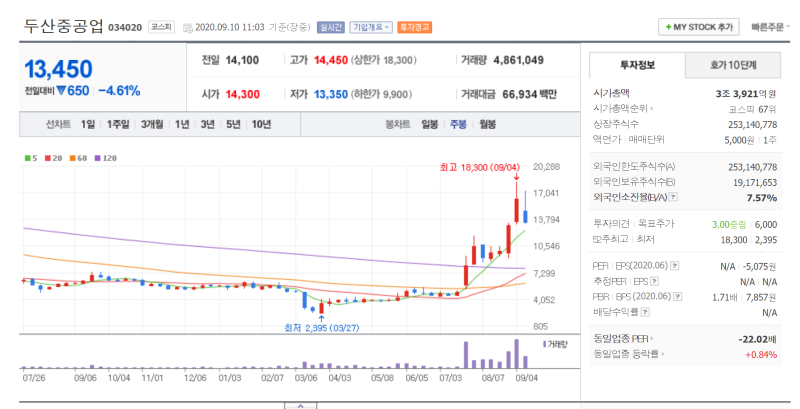Collapse the chart with the bottom chevron

tap(301, 406)
